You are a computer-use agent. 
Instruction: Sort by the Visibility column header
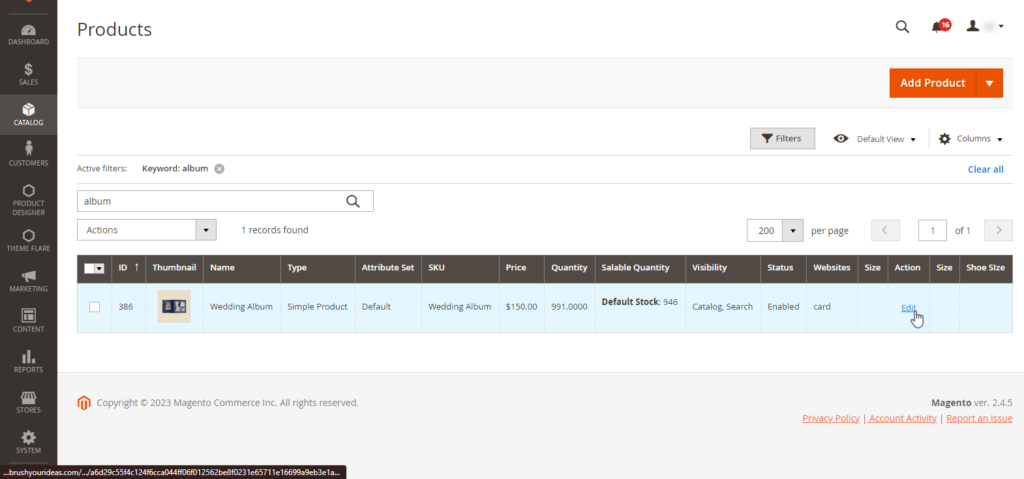(x=723, y=268)
